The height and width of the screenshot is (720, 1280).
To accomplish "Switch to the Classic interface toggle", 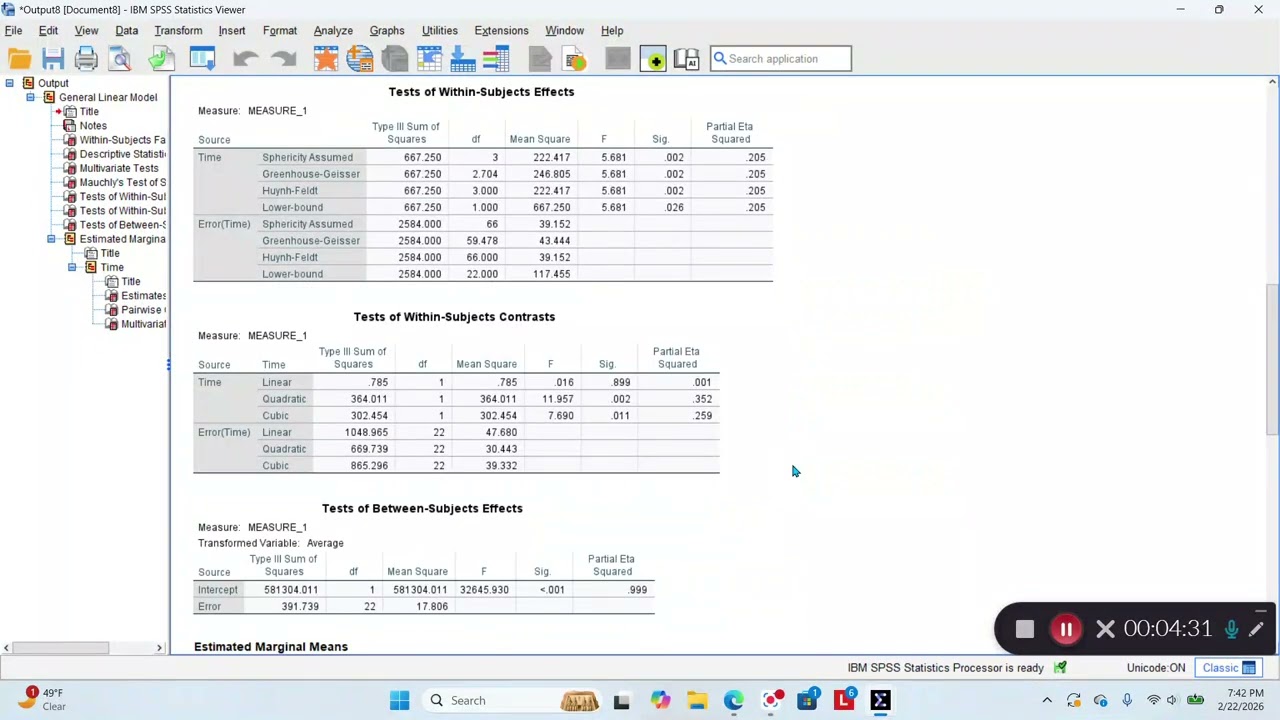I will [1229, 668].
